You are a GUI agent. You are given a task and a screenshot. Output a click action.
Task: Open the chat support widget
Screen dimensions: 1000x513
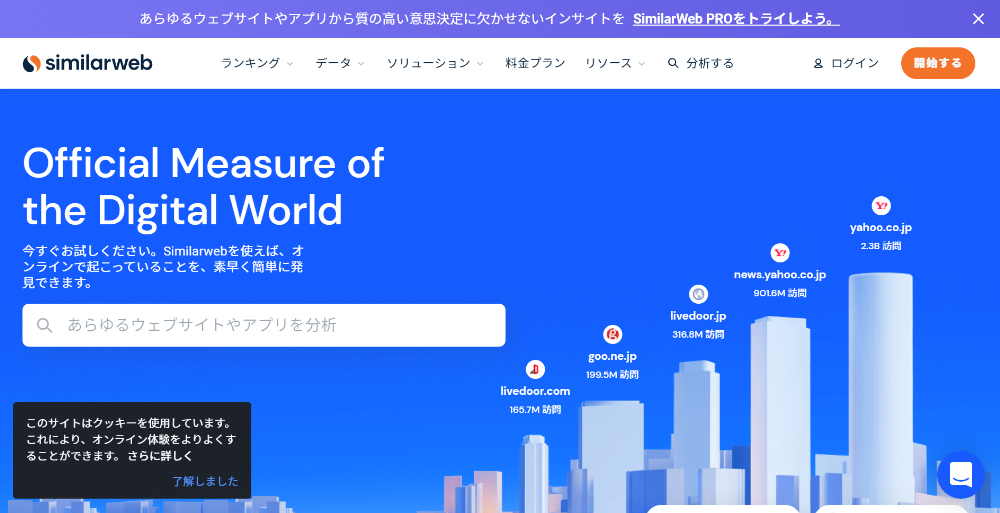pyautogui.click(x=961, y=475)
